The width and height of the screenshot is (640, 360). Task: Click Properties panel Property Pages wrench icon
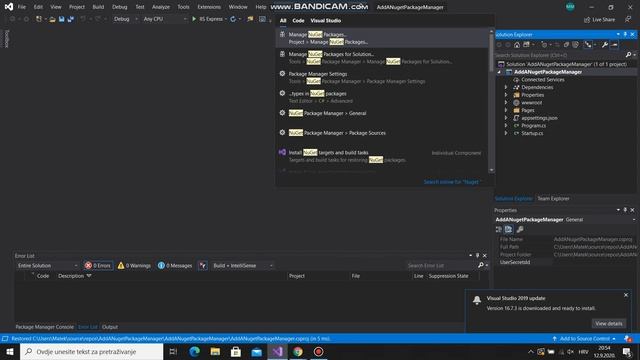(x=520, y=229)
